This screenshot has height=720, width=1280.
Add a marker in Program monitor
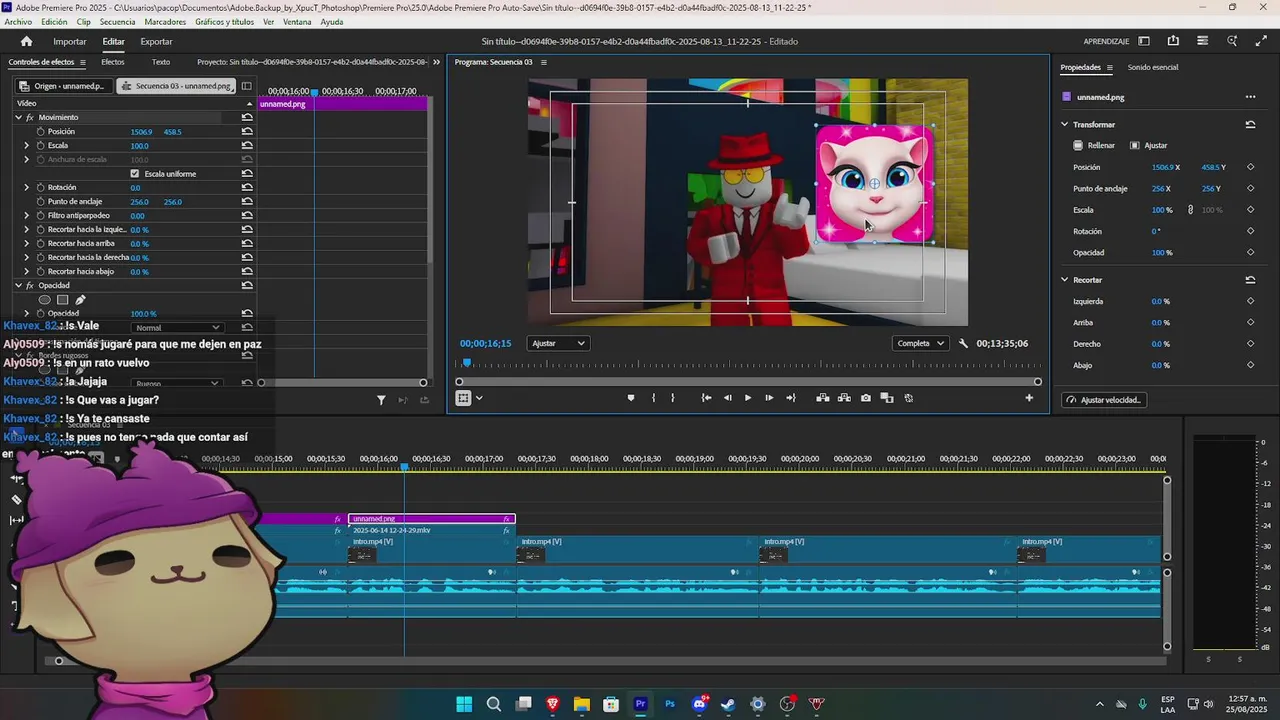[x=630, y=398]
